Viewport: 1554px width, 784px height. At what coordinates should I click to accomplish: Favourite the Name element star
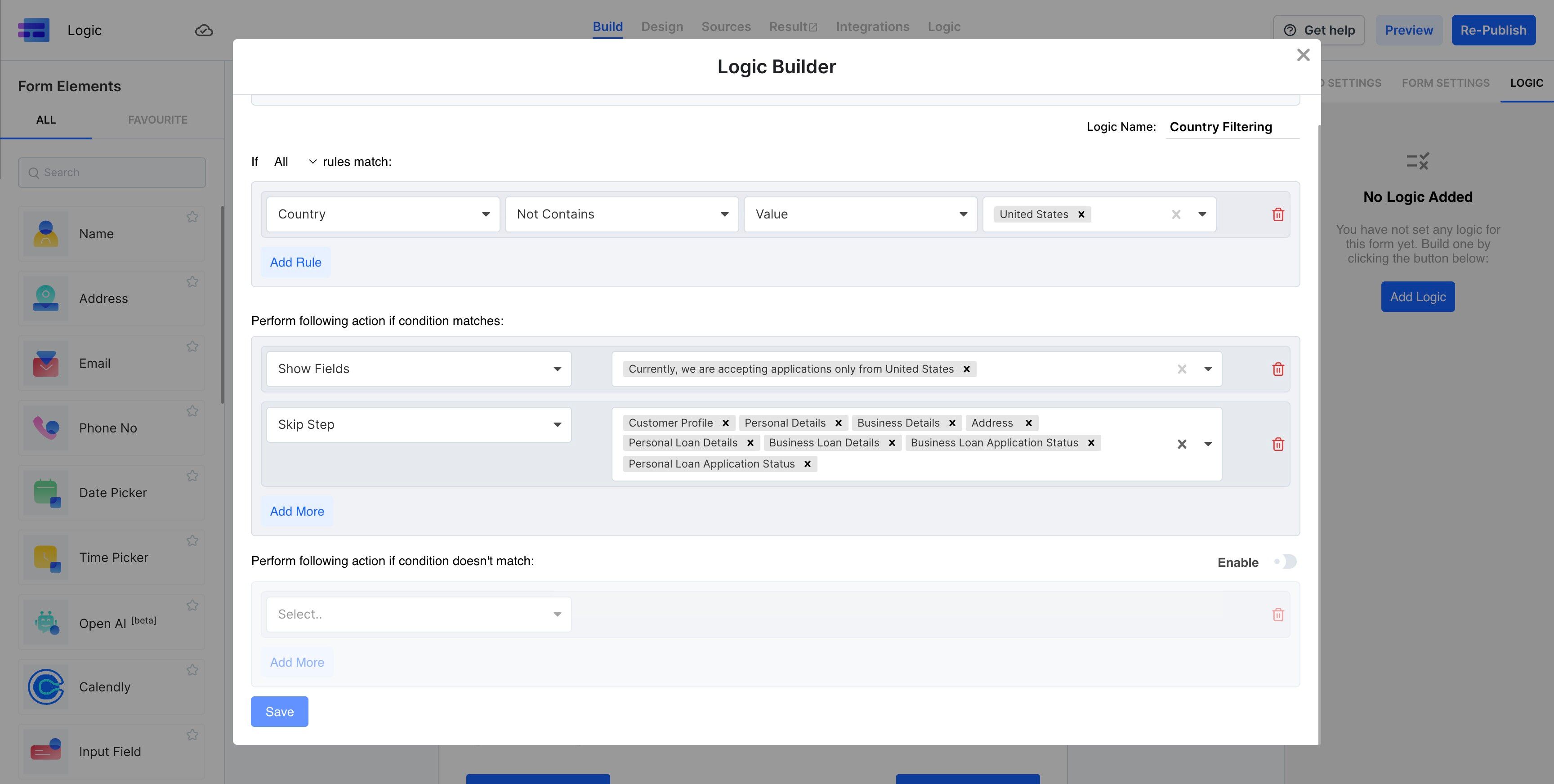point(192,217)
